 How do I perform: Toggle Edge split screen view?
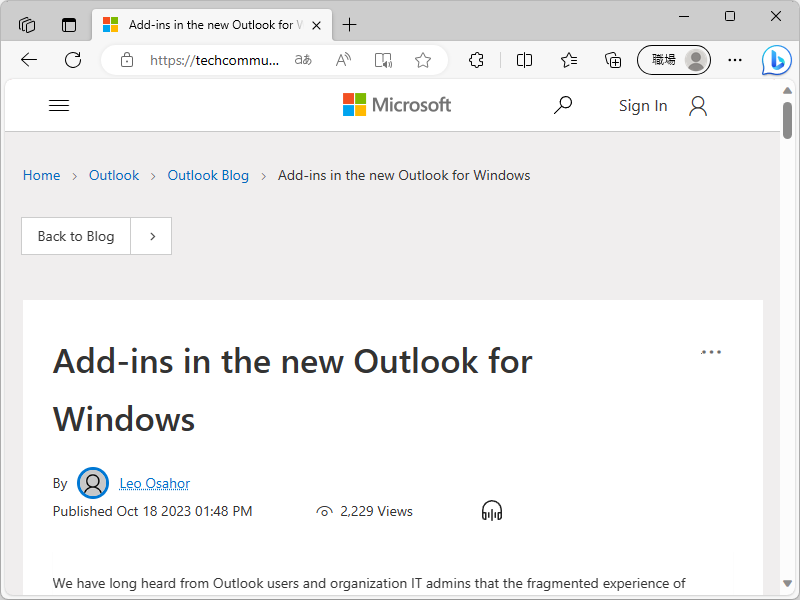(x=524, y=60)
